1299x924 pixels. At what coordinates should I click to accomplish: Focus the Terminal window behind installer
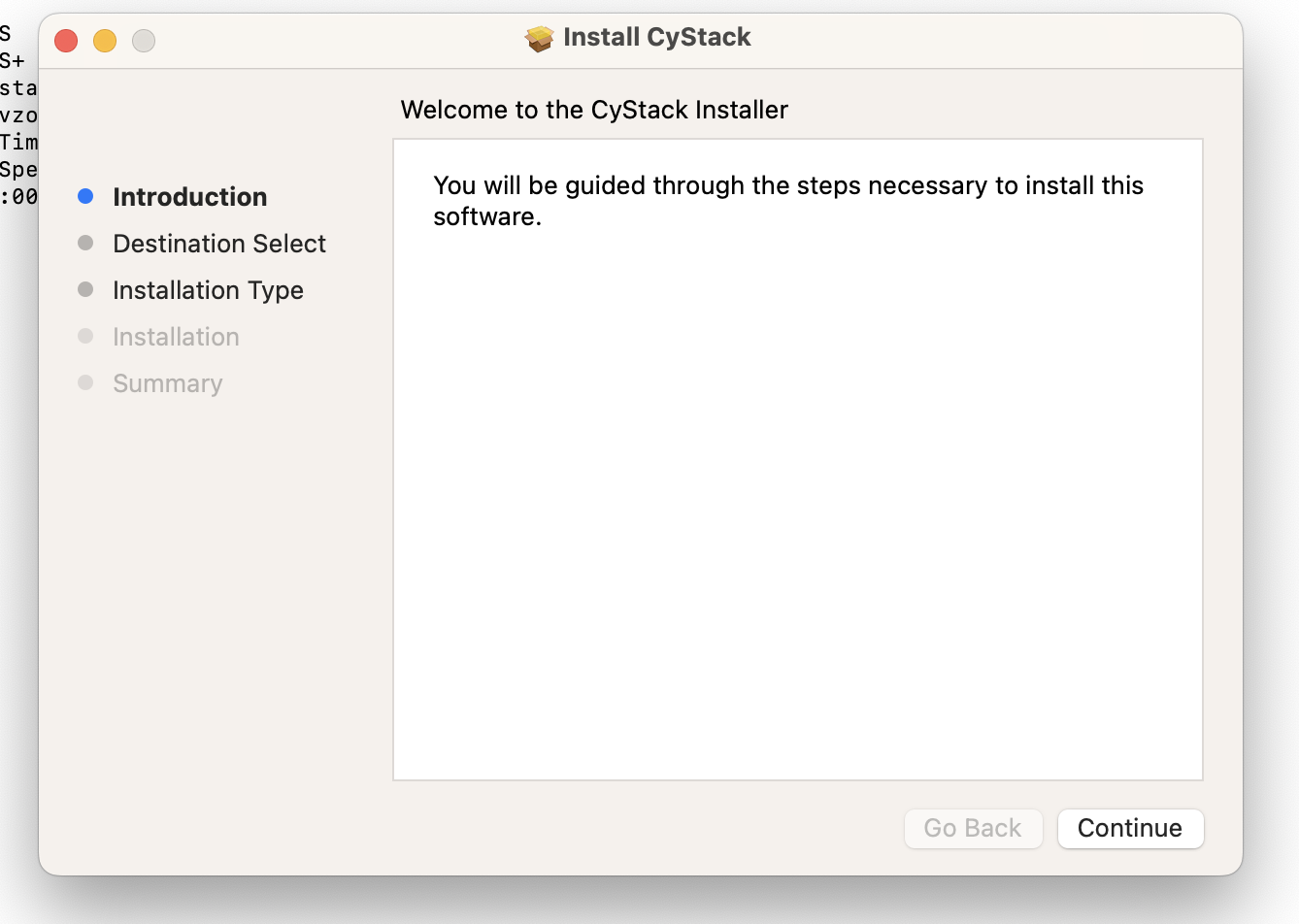pyautogui.click(x=17, y=116)
